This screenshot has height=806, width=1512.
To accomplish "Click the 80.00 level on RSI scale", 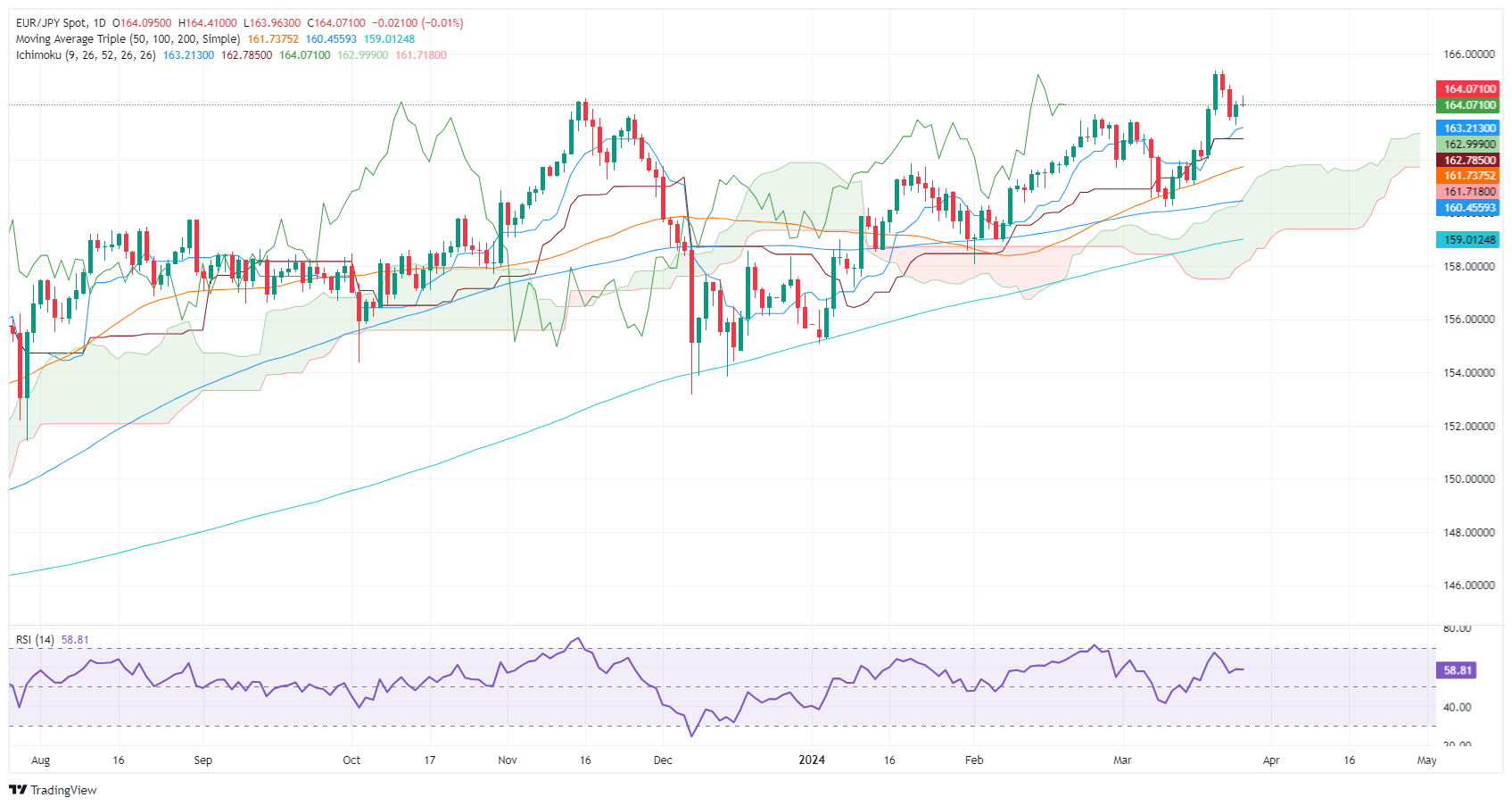I will (x=1457, y=628).
